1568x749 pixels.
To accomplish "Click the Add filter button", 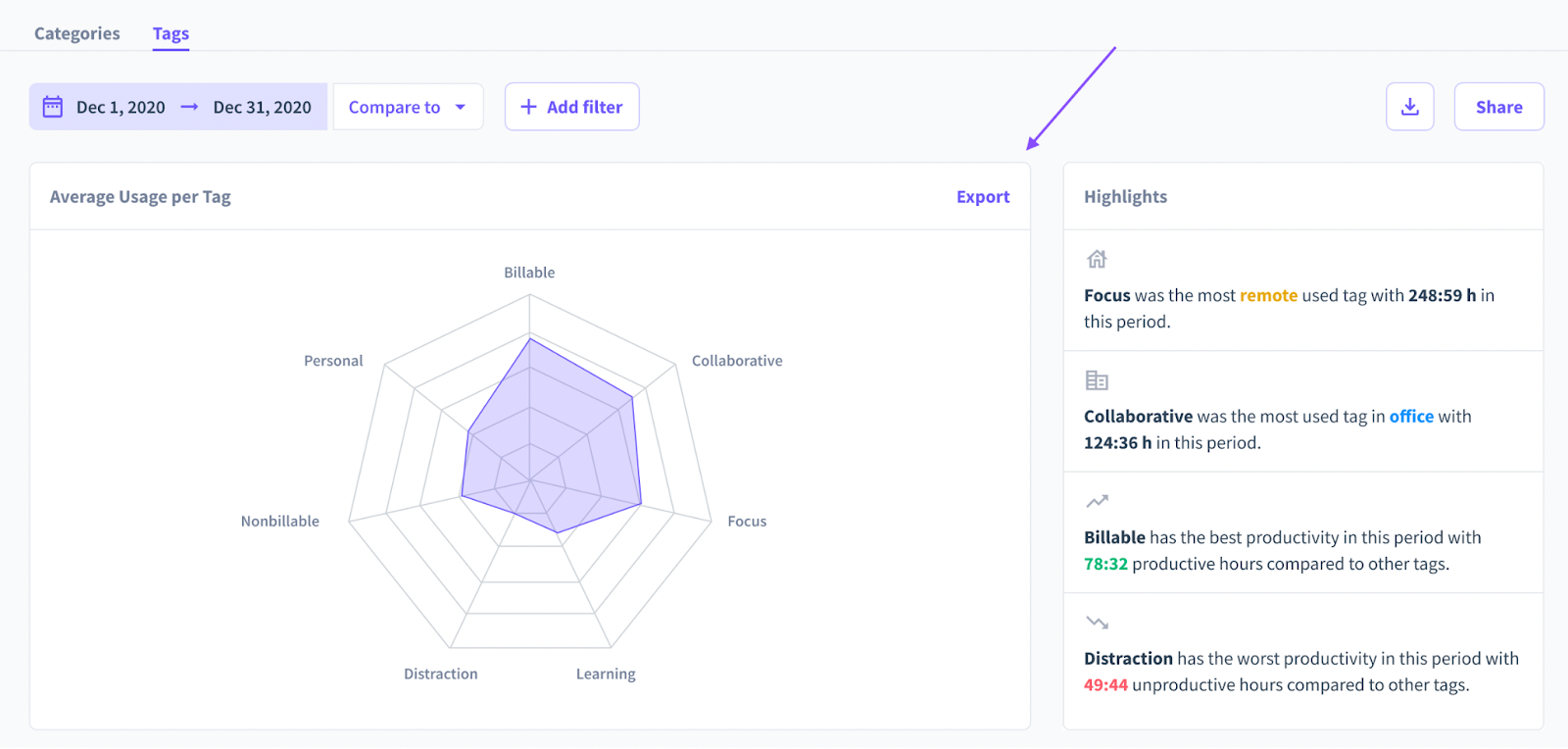I will (572, 107).
